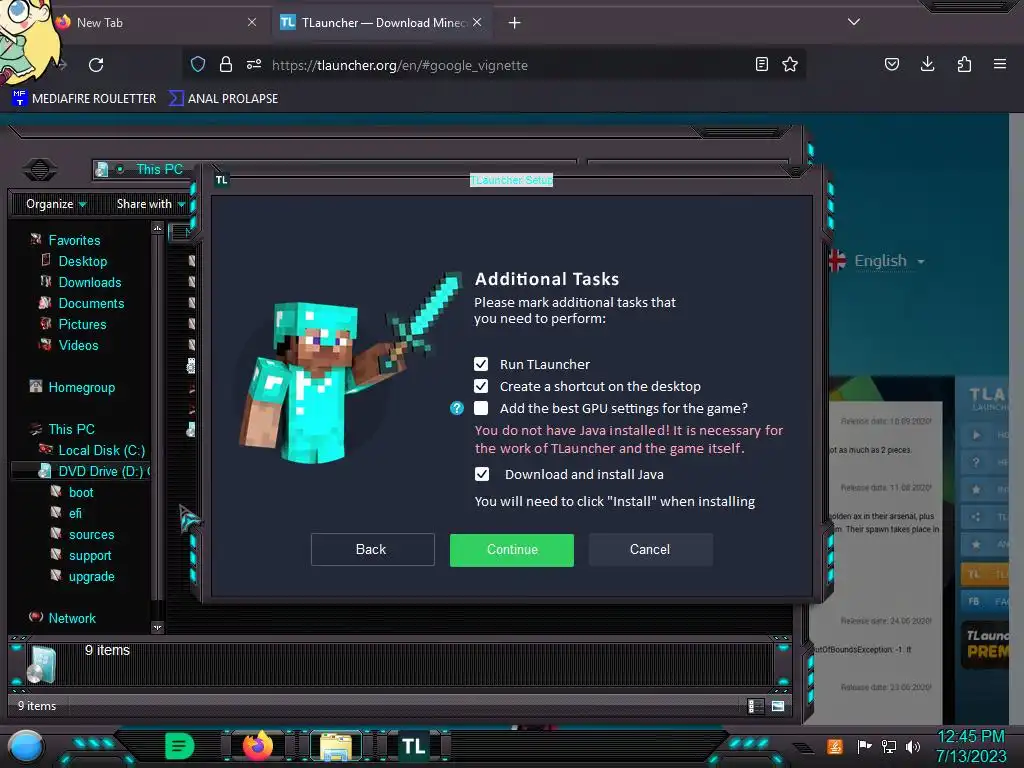Uncheck Download and install Java
Screen dimensions: 1024x768
tap(482, 474)
